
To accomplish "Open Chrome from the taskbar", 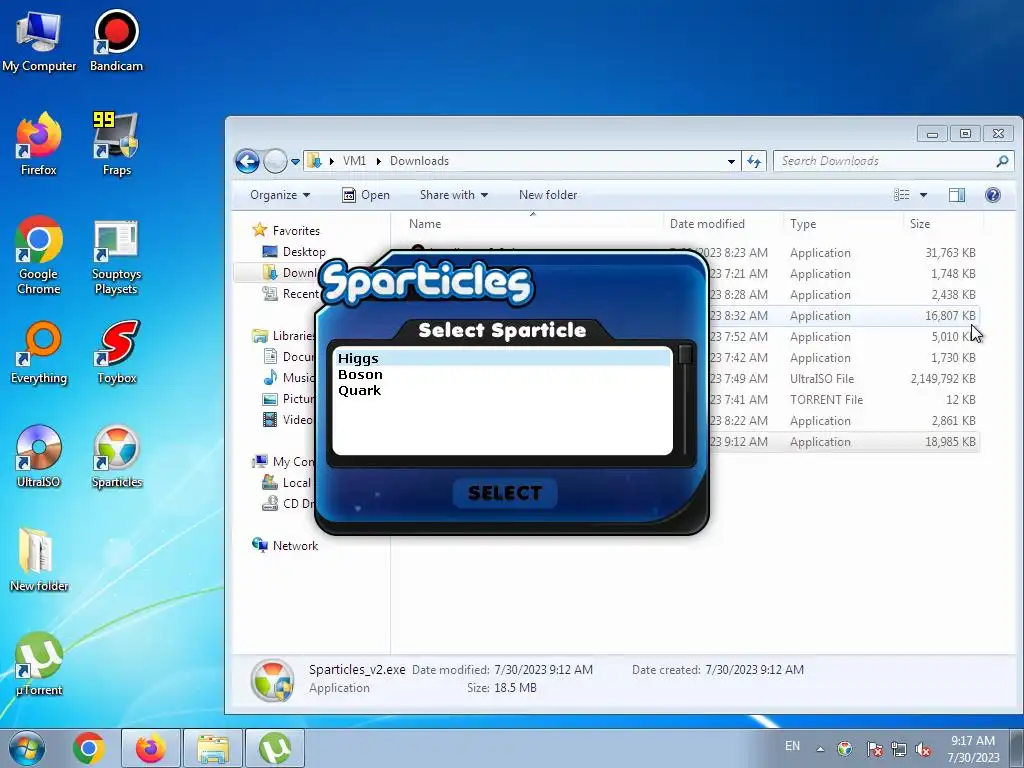I will (x=89, y=748).
